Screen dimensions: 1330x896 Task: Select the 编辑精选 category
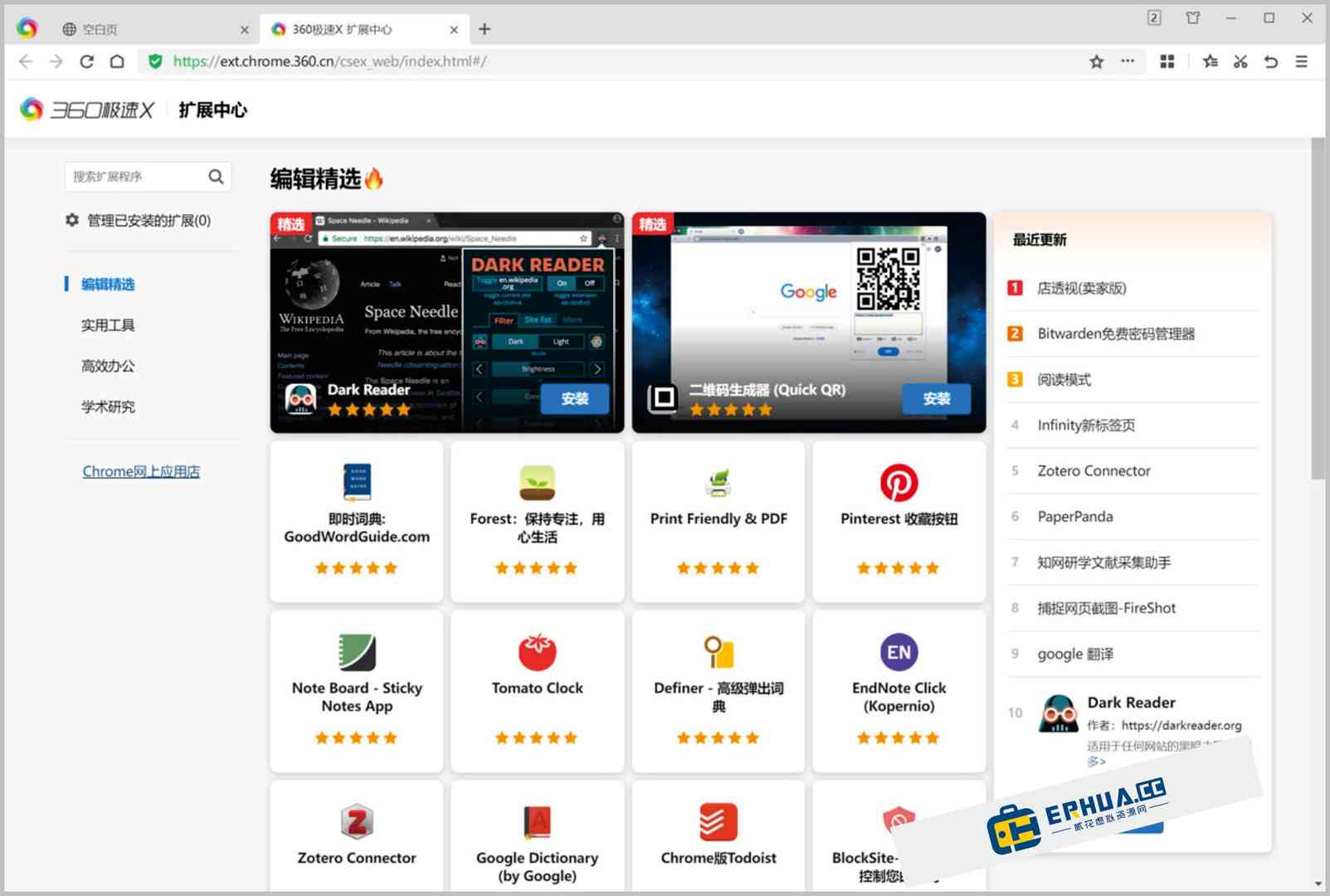point(108,285)
